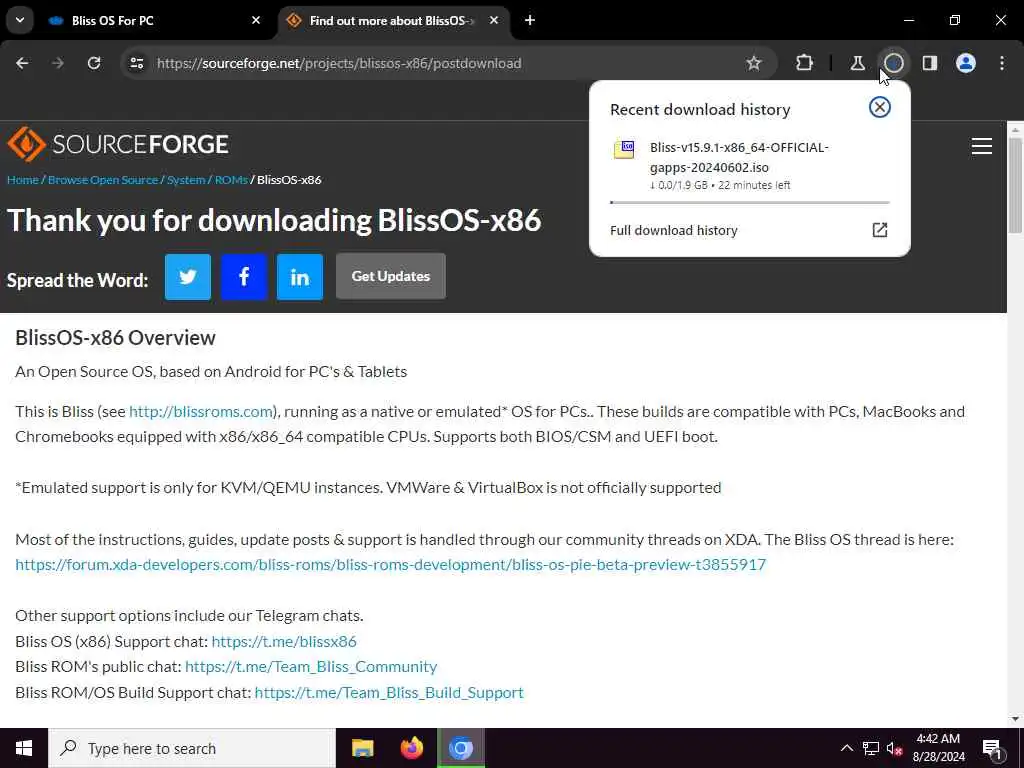Click the SourceForge logo
Viewport: 1024px width, 768px height.
[118, 144]
